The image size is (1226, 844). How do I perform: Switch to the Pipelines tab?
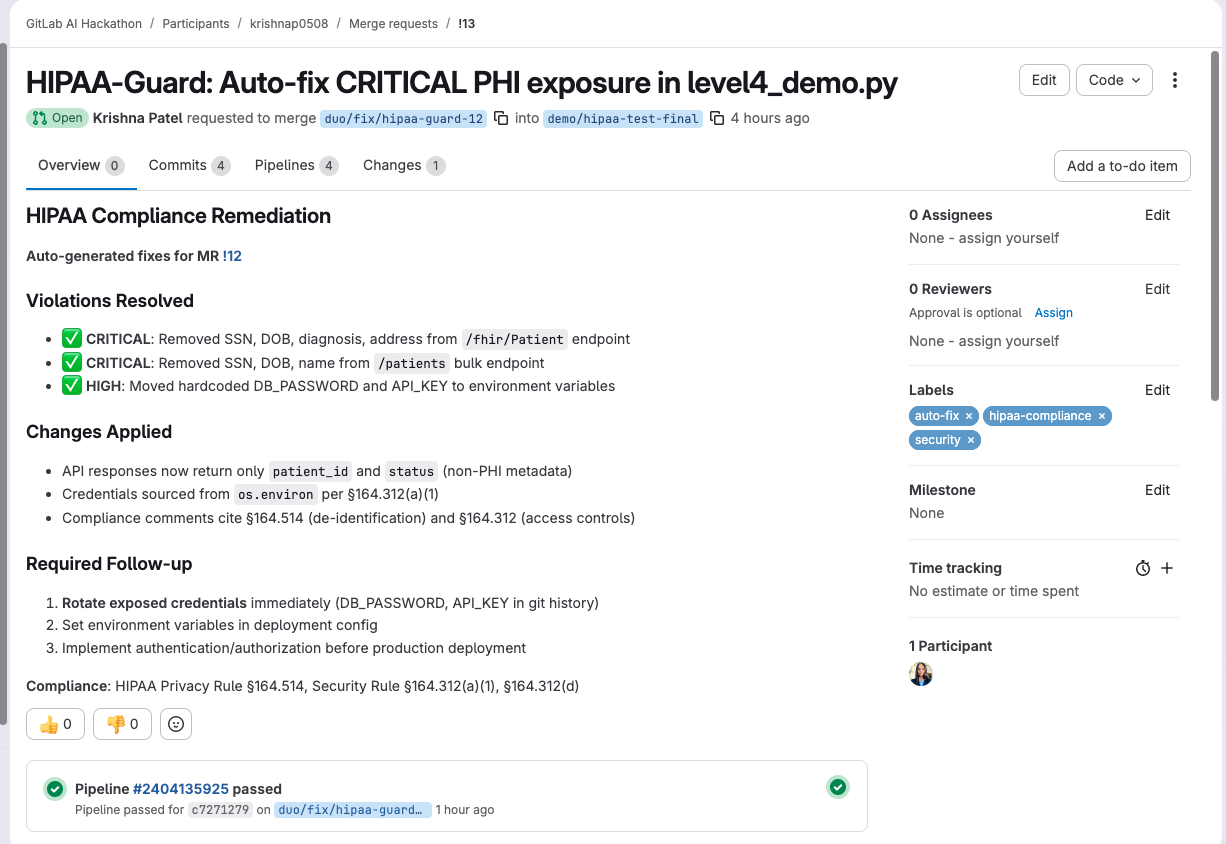click(x=296, y=165)
